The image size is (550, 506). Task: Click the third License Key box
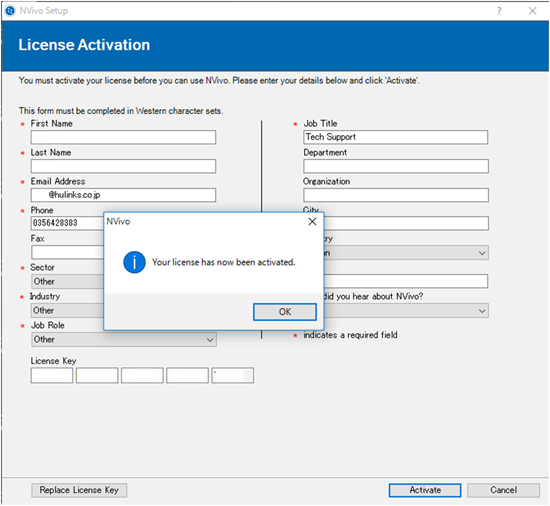pyautogui.click(x=142, y=375)
